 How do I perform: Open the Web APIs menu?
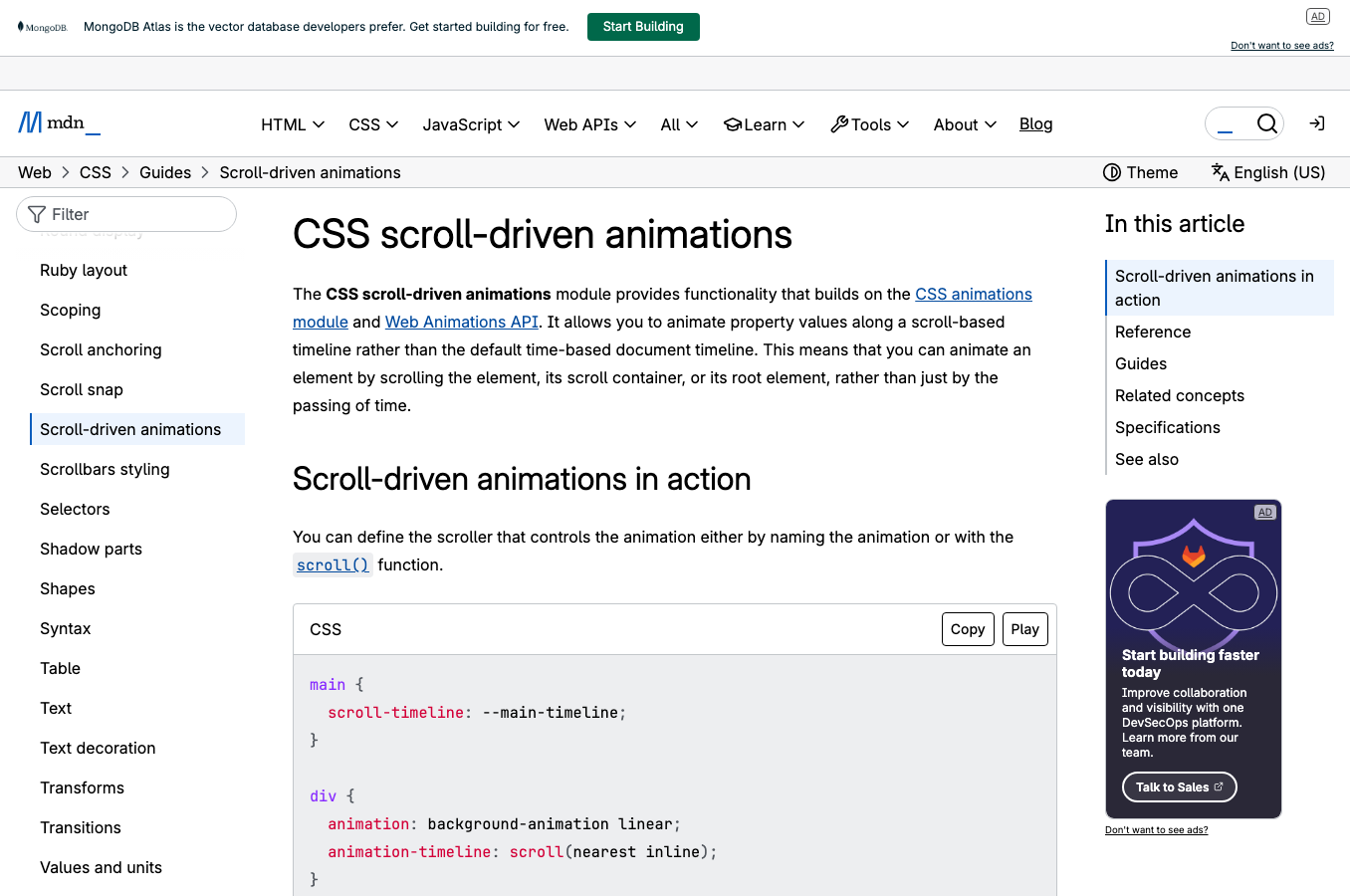[589, 123]
